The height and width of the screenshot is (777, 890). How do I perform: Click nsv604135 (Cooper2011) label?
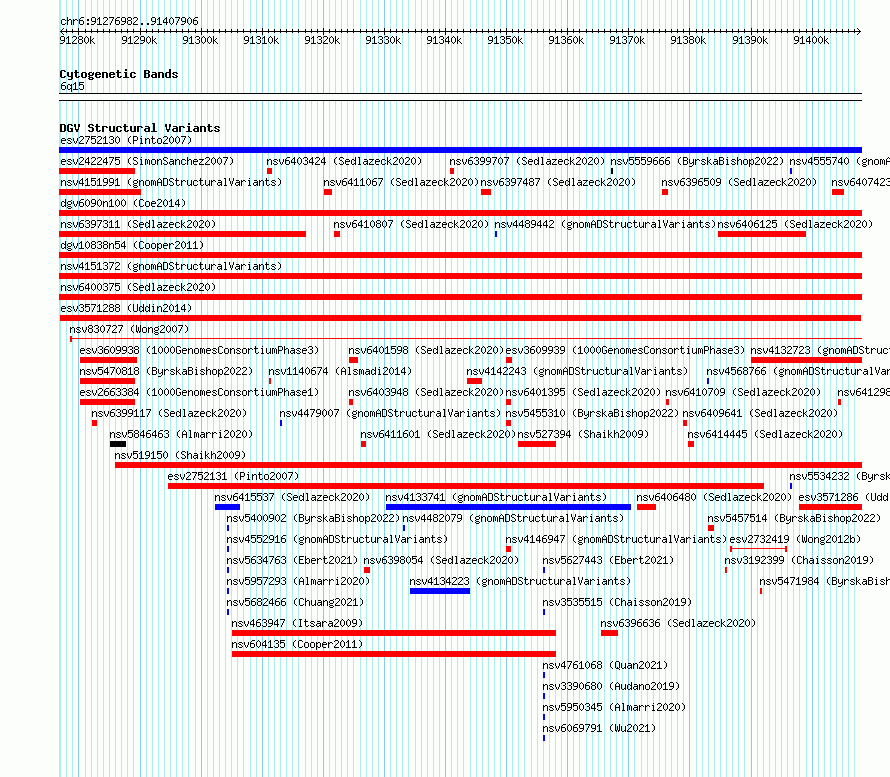pyautogui.click(x=297, y=644)
